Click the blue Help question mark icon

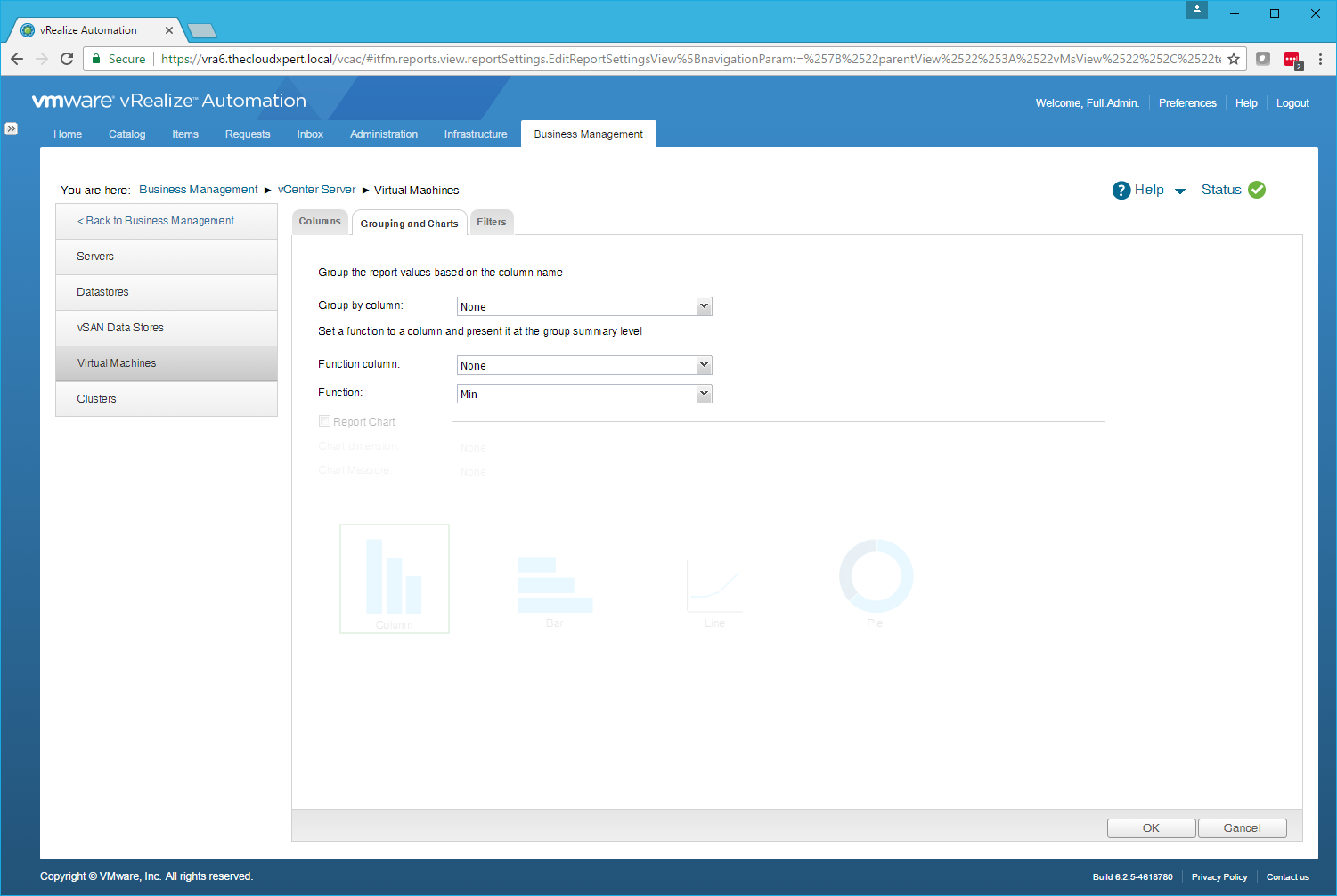coord(1121,191)
